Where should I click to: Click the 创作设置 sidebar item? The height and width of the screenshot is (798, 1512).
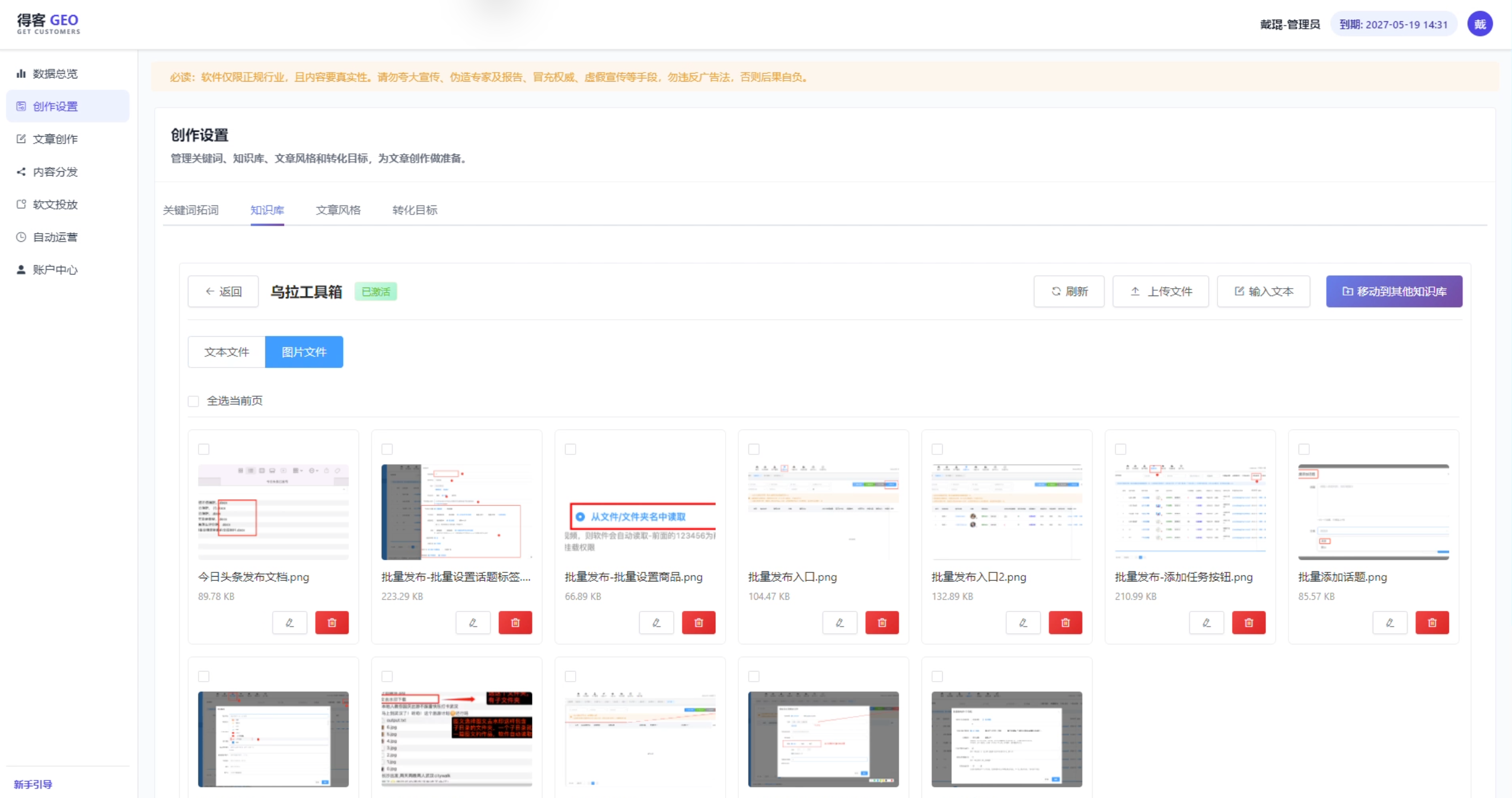coord(68,106)
